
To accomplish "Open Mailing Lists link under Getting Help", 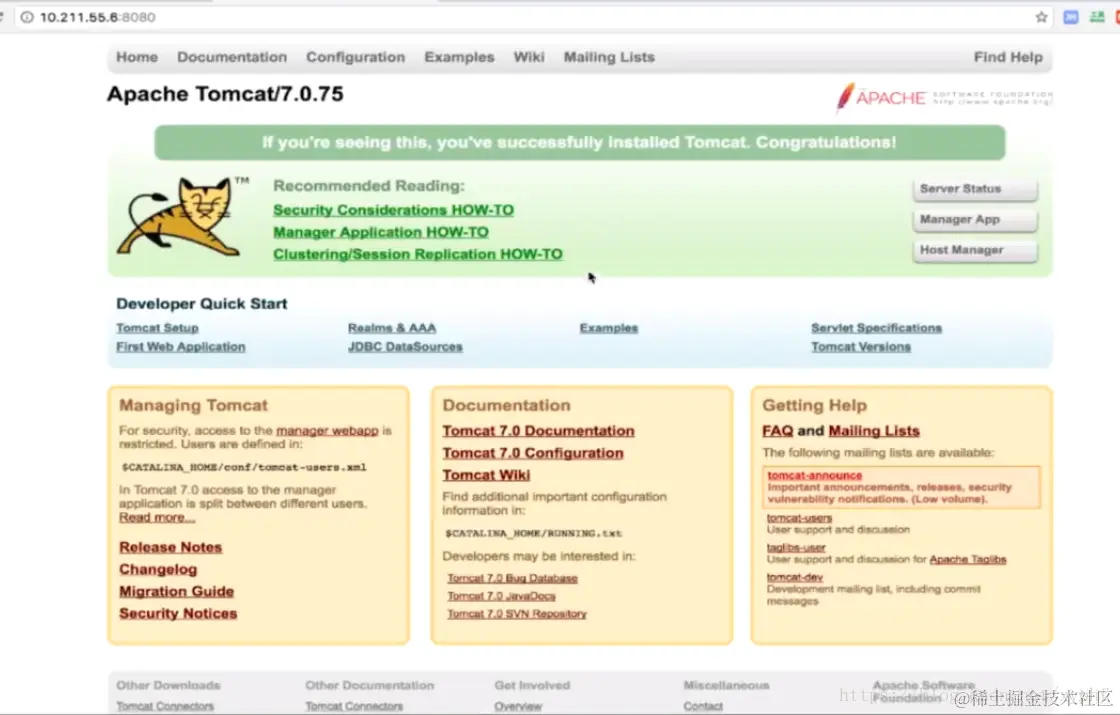I will click(x=874, y=431).
